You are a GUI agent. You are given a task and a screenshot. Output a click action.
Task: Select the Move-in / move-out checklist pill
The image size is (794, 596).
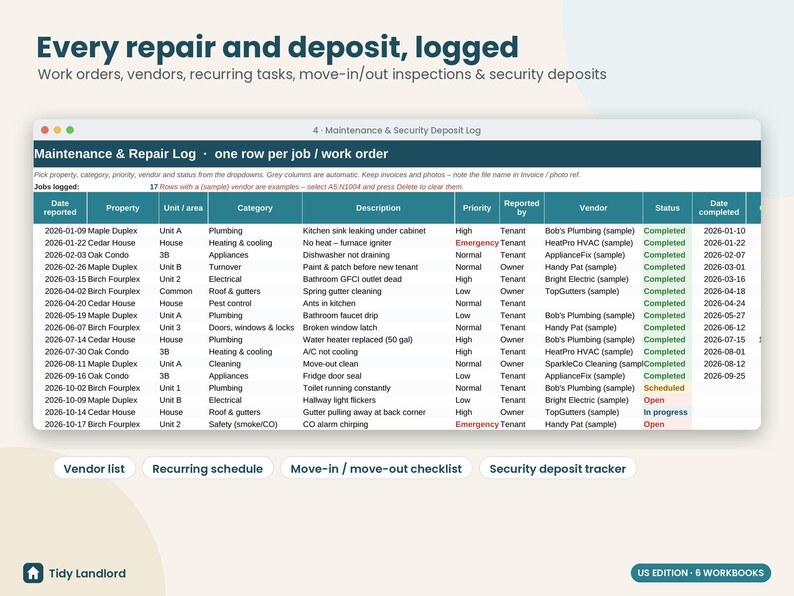click(x=376, y=468)
